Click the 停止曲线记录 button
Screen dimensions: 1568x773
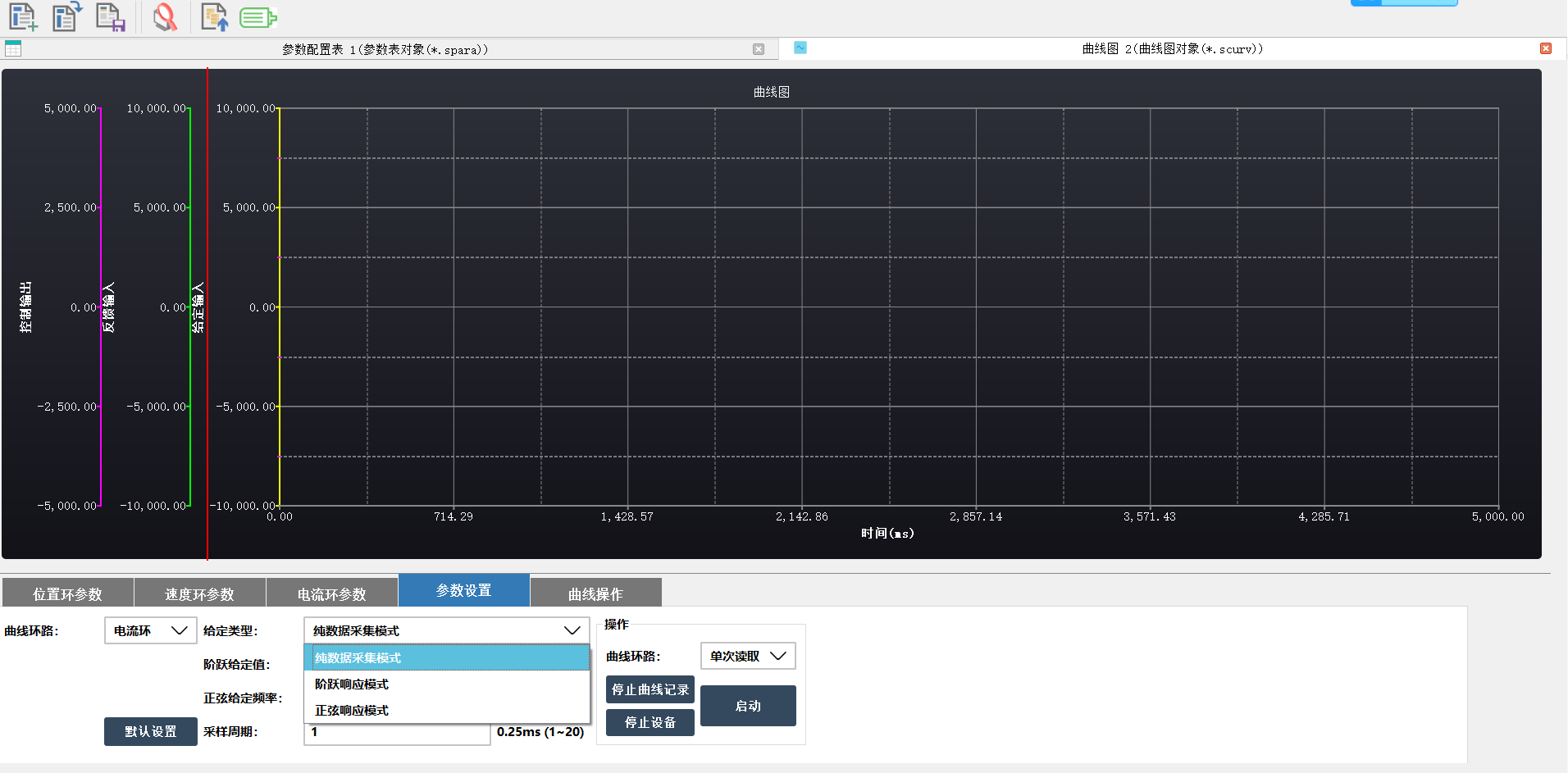tap(650, 689)
